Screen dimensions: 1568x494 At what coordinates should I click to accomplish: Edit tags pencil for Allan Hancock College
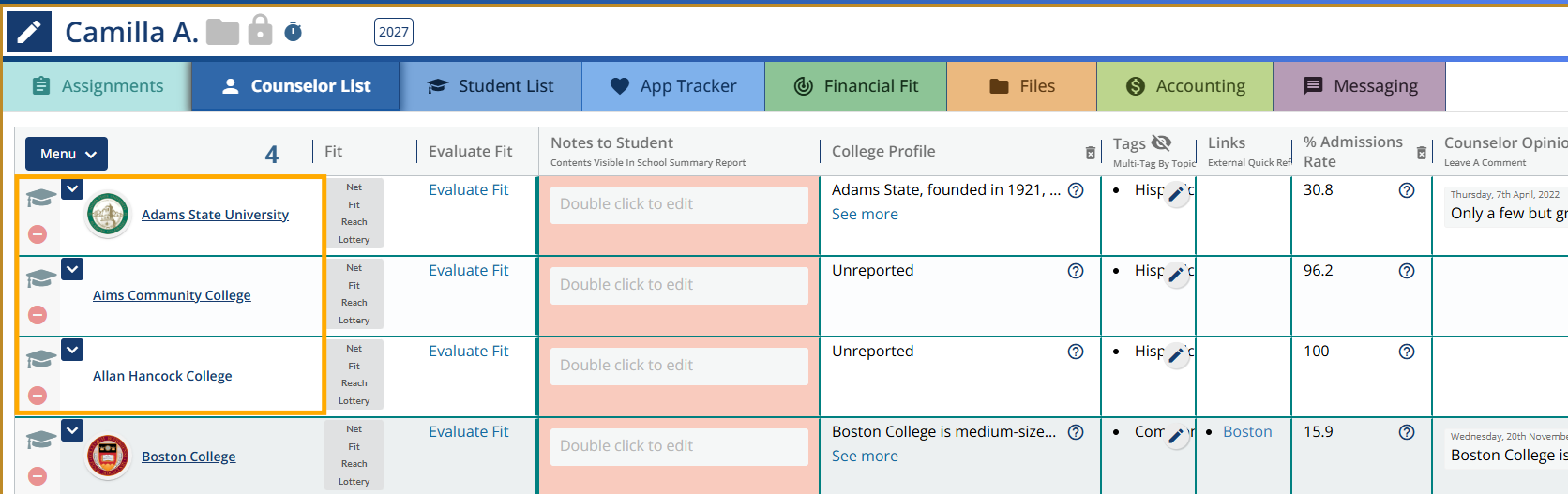[x=1177, y=355]
